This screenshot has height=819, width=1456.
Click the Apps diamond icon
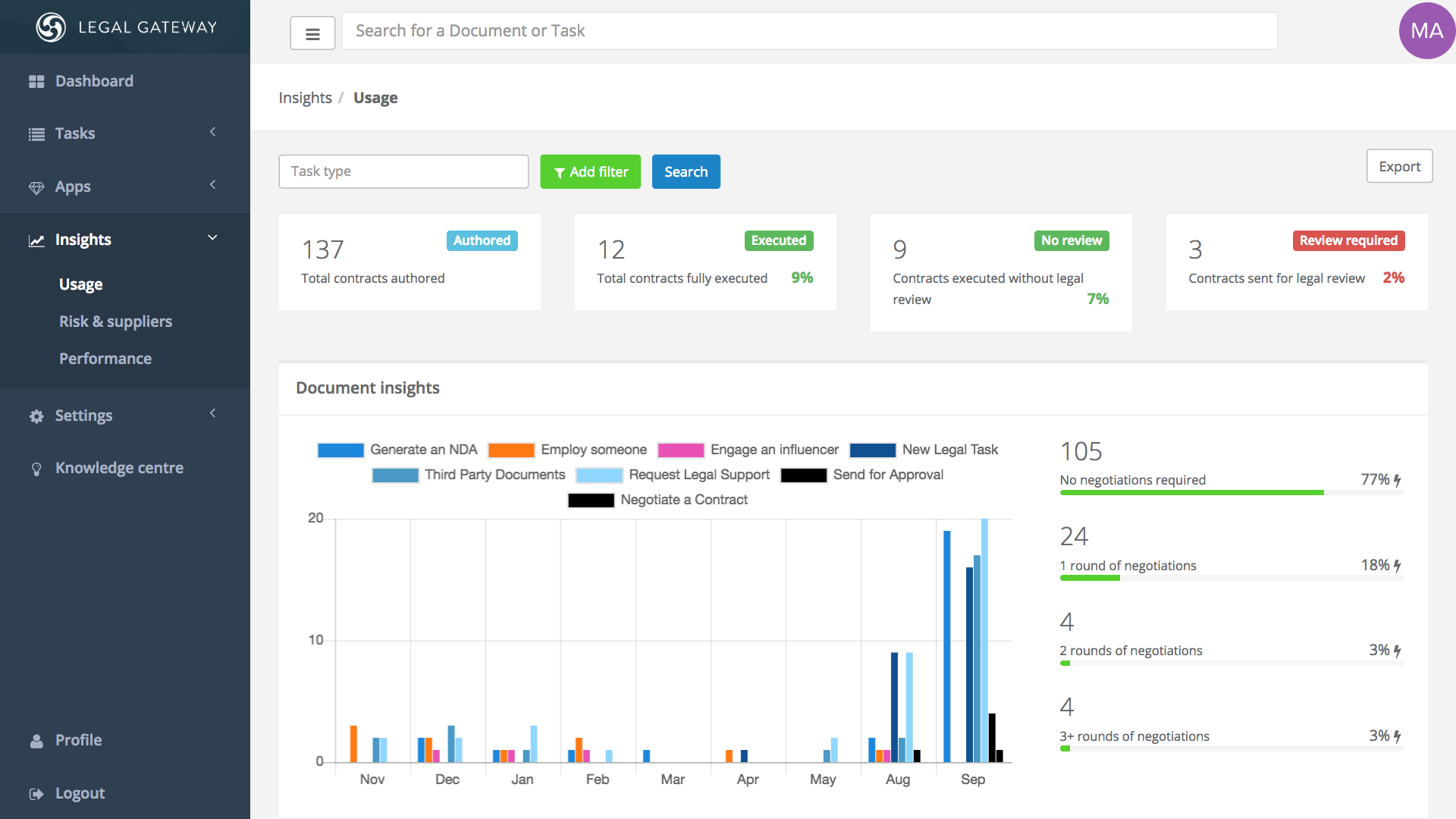tap(36, 187)
